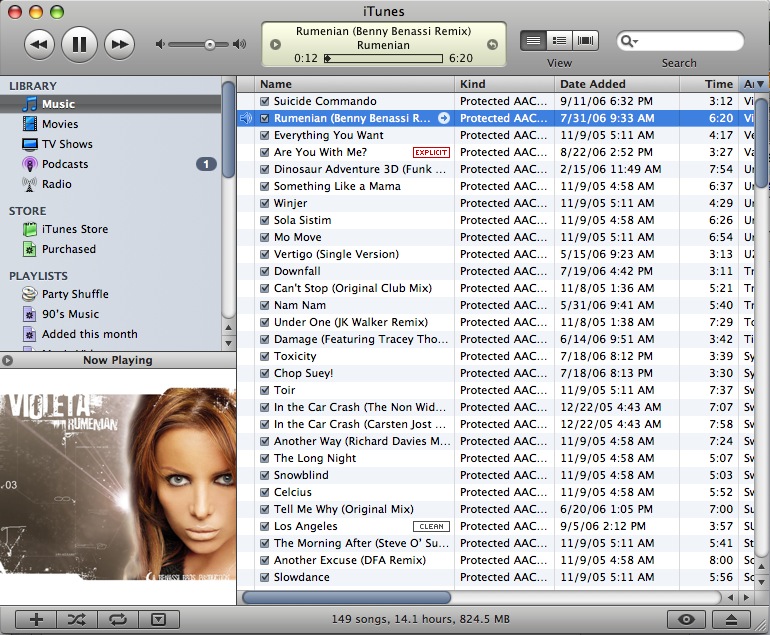Viewport: 770px width, 635px height.
Task: Switch to Cover Flow view
Action: (x=585, y=40)
